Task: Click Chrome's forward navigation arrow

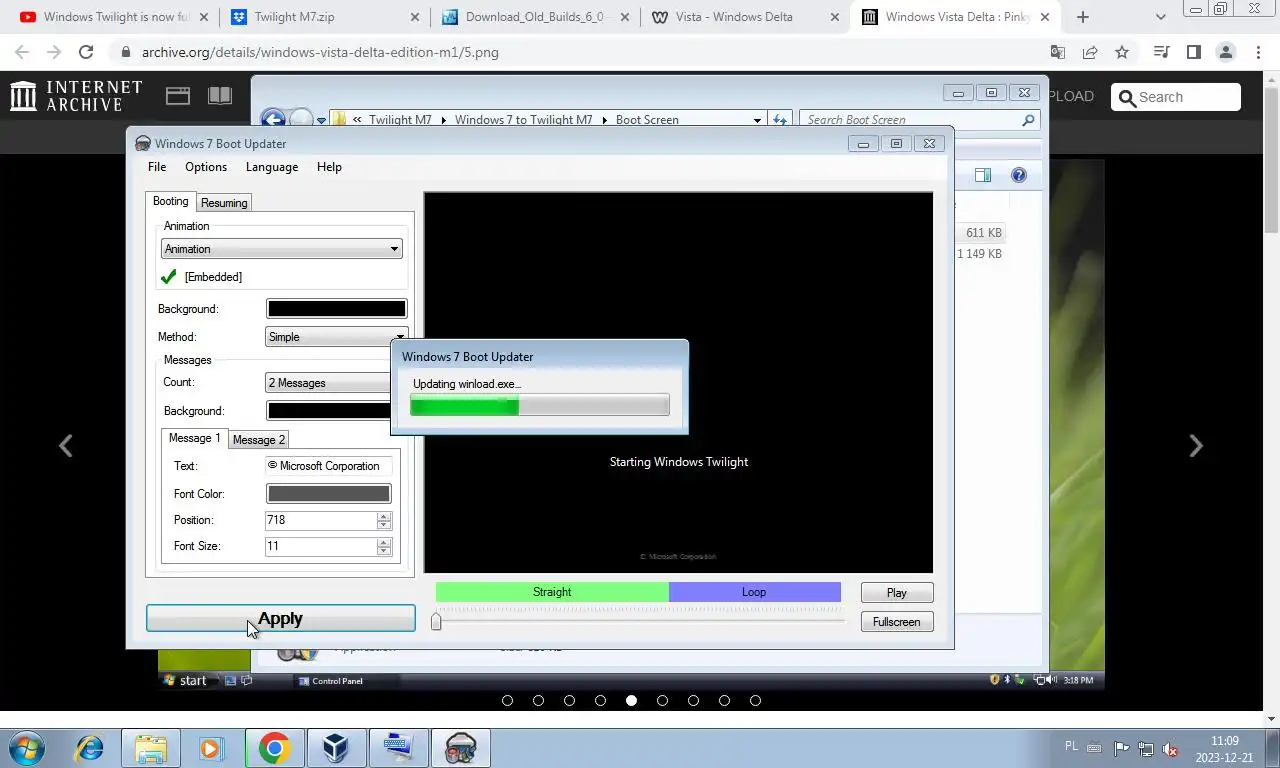Action: (x=54, y=52)
